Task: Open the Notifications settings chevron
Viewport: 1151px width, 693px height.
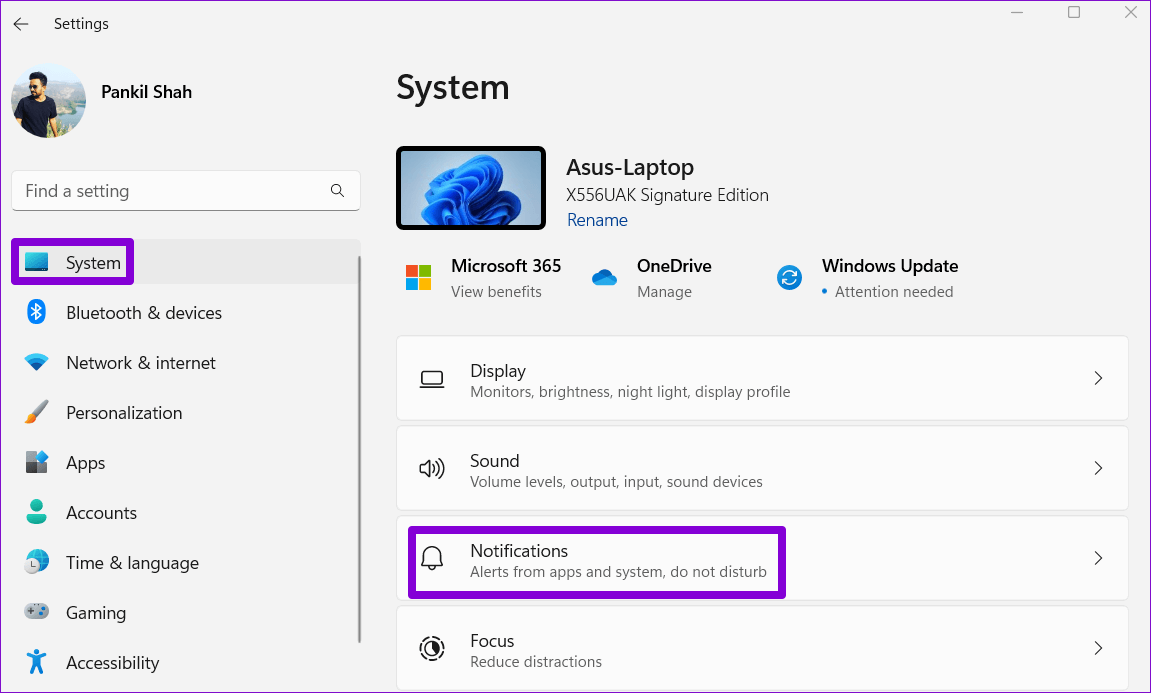Action: [x=1098, y=558]
